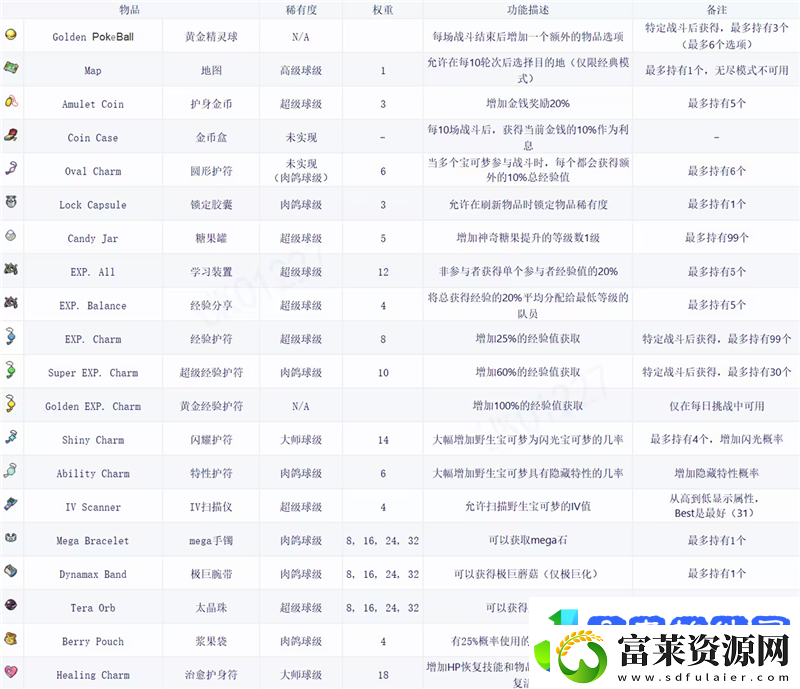
Task: Click the Tera Orb item icon
Action: [11, 605]
